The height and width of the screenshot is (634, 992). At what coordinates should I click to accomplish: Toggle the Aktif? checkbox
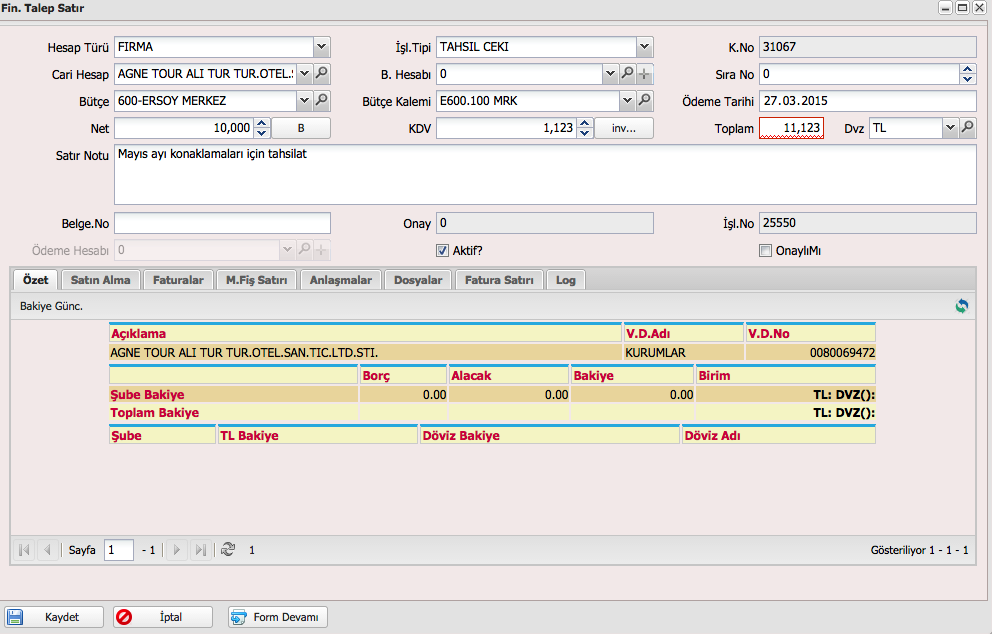pyautogui.click(x=442, y=251)
